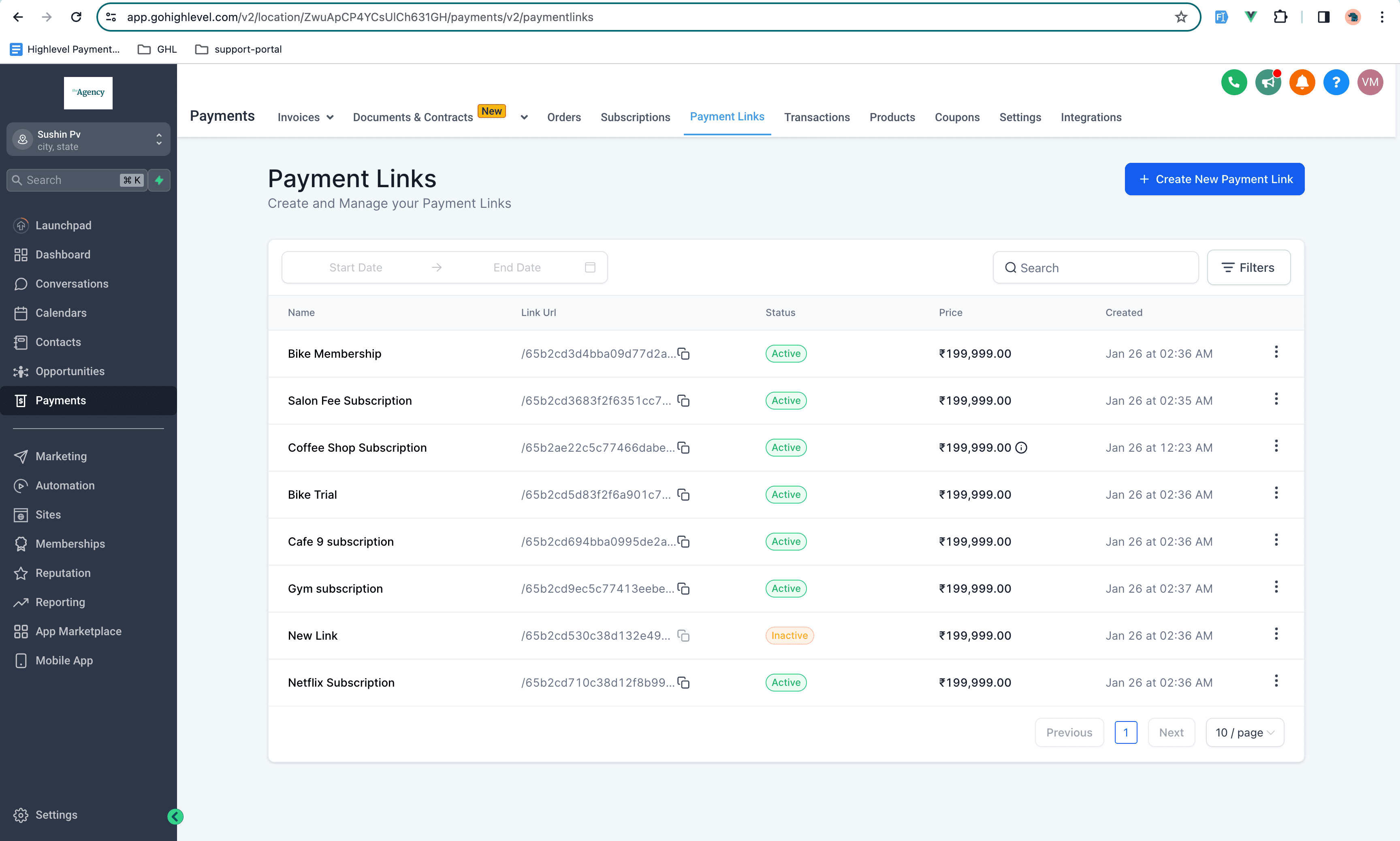Open three-dot actions for Gym subscription
1400x841 pixels.
point(1276,587)
